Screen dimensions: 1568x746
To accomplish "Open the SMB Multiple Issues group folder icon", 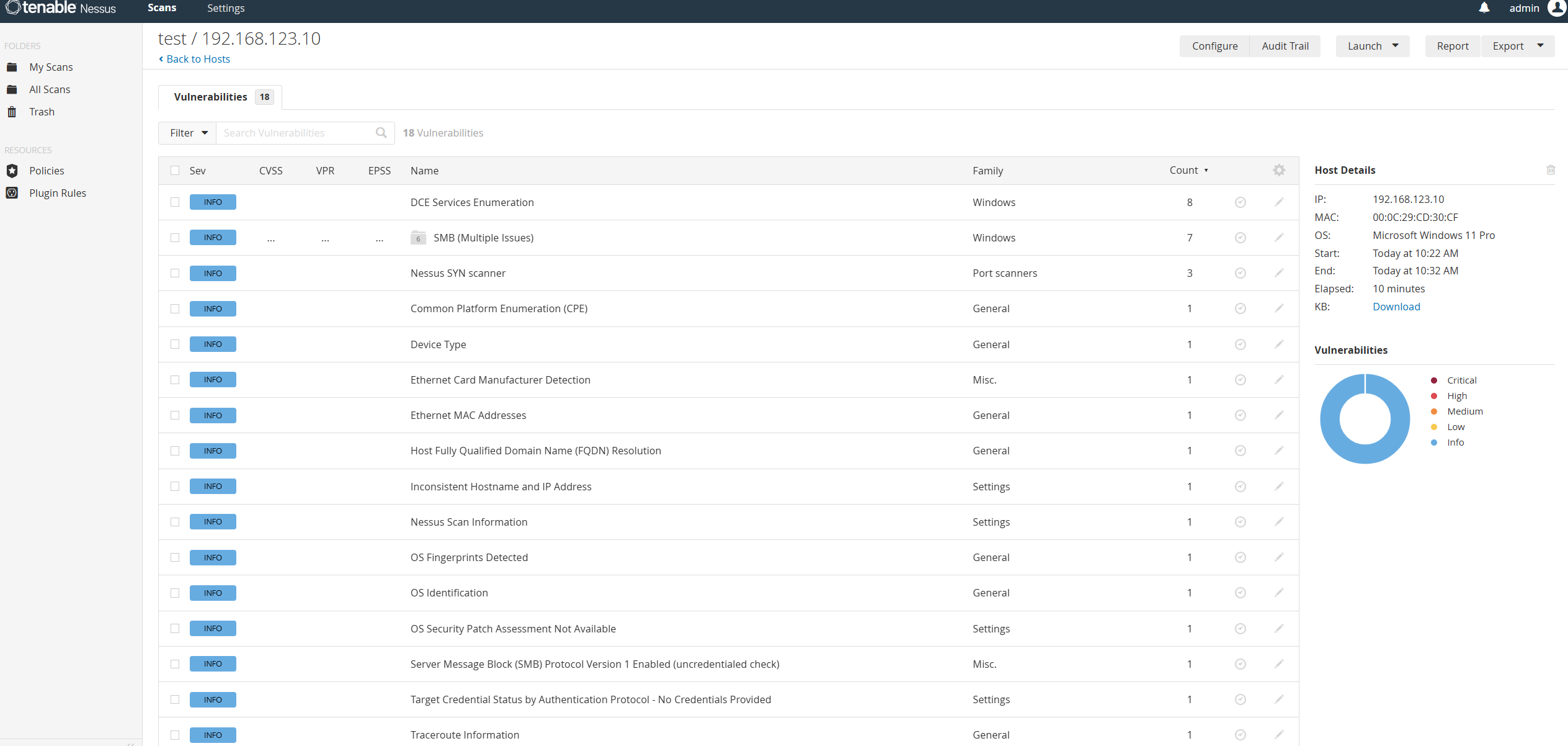I will [x=418, y=238].
